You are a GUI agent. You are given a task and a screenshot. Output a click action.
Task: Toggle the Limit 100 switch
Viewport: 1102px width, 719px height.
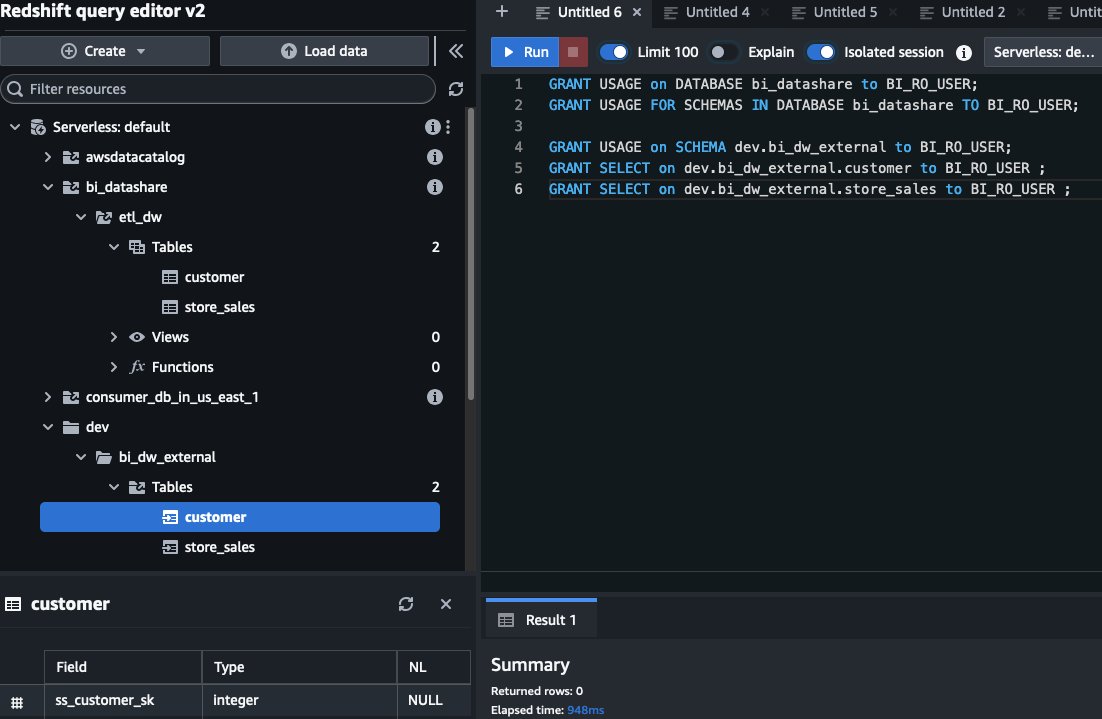coord(614,52)
